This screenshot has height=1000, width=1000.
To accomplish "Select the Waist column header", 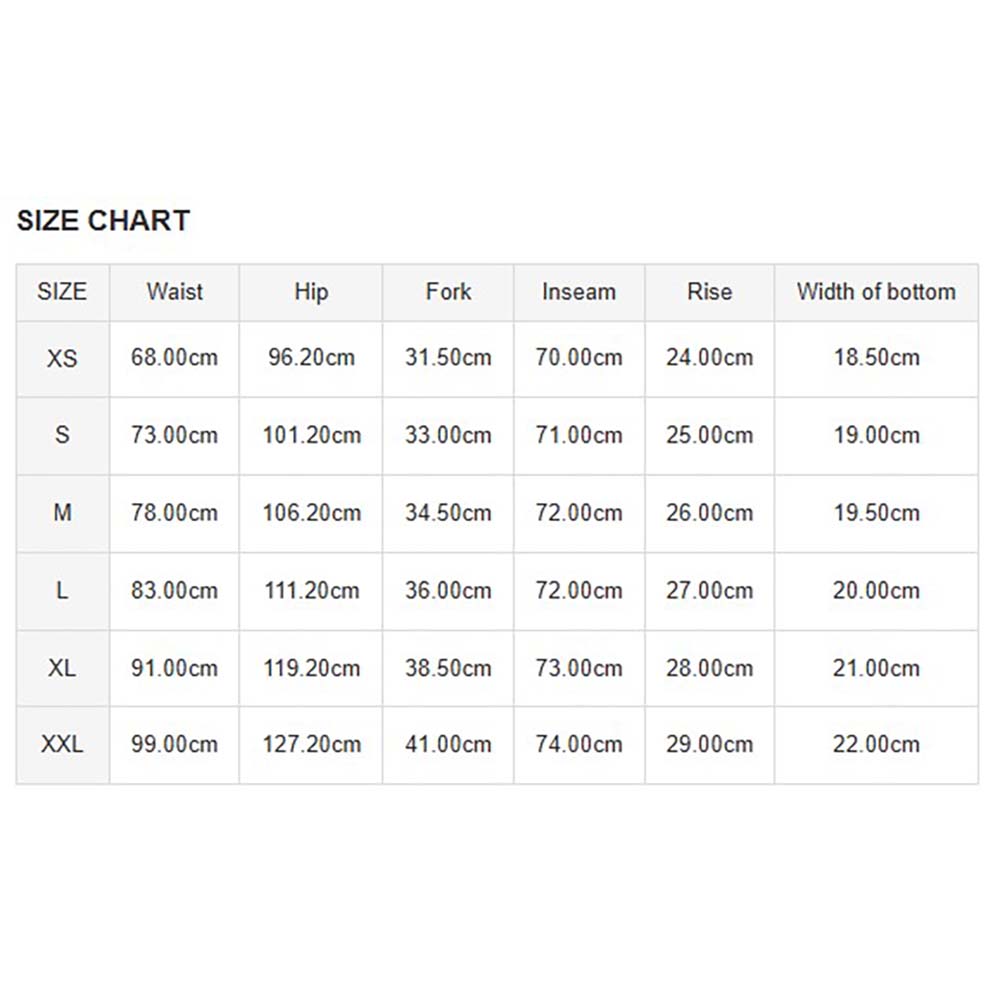I will click(x=175, y=292).
